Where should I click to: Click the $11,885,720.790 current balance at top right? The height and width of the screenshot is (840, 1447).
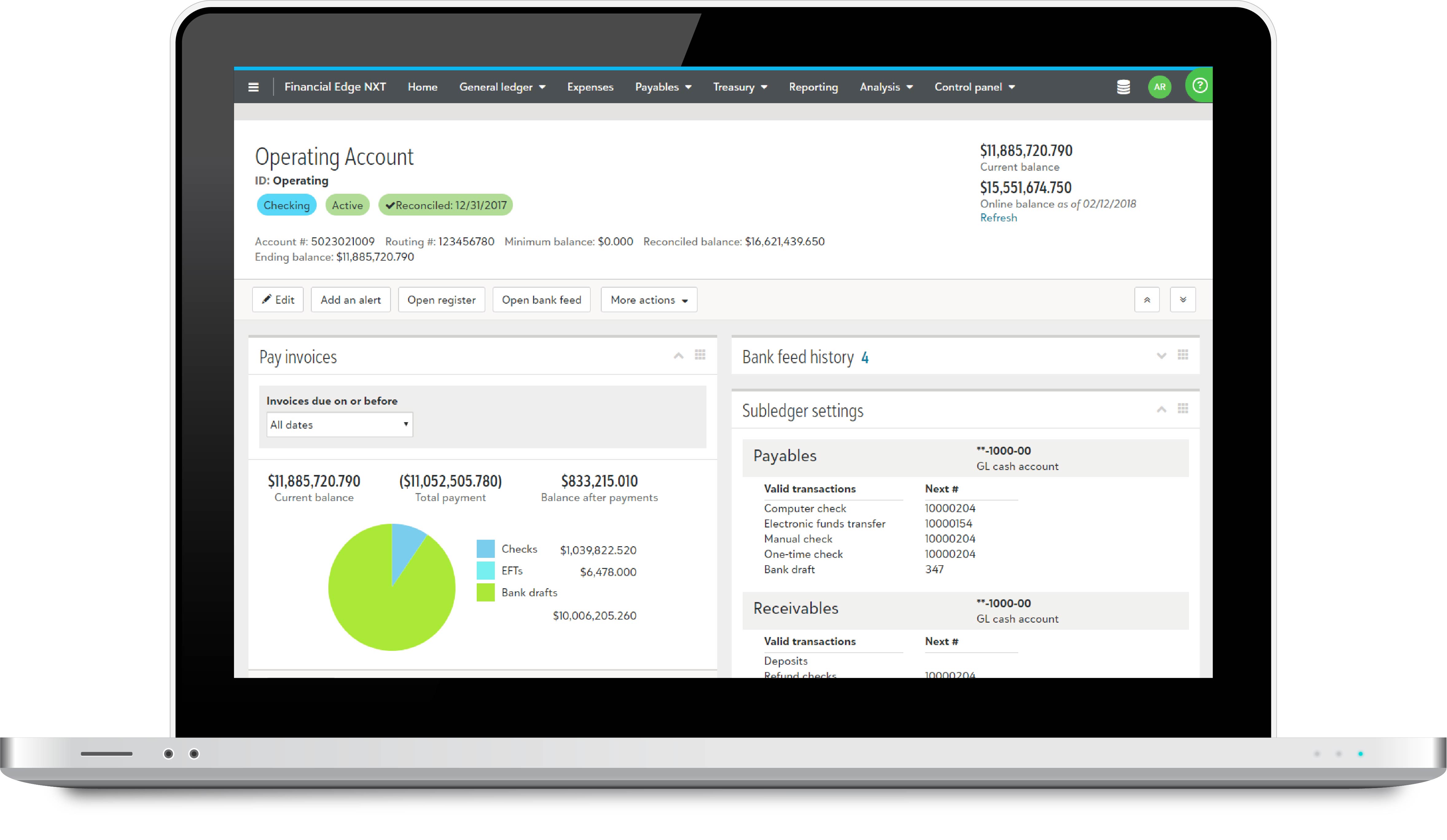(1026, 150)
